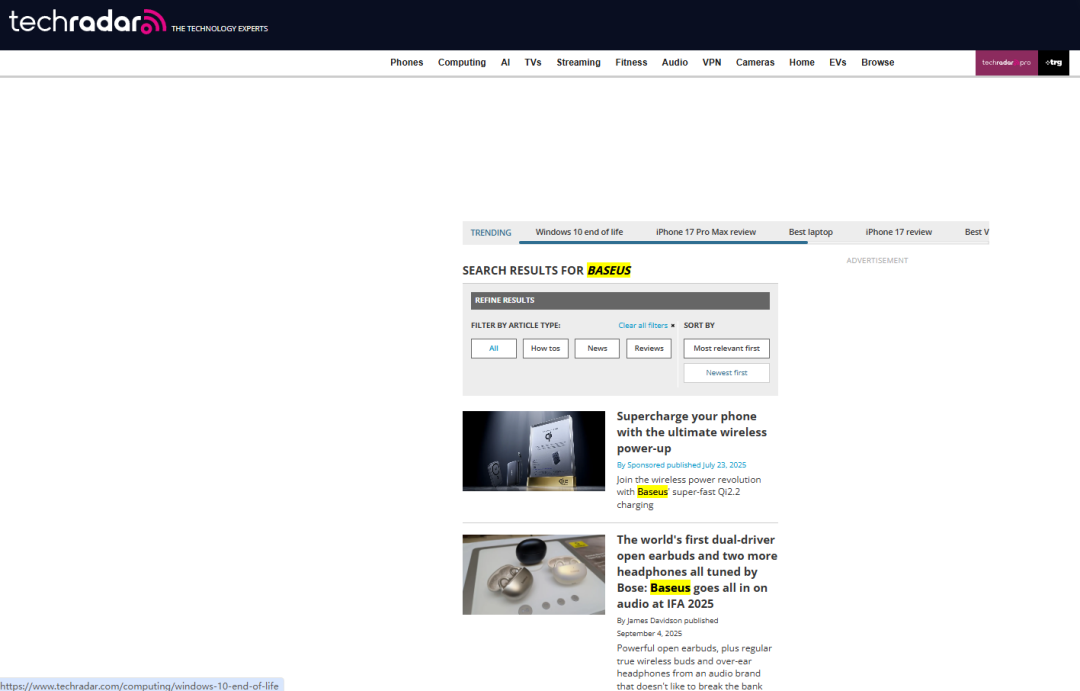The image size is (1080, 691).
Task: Click the black TRG logo badge
Action: click(x=1053, y=62)
